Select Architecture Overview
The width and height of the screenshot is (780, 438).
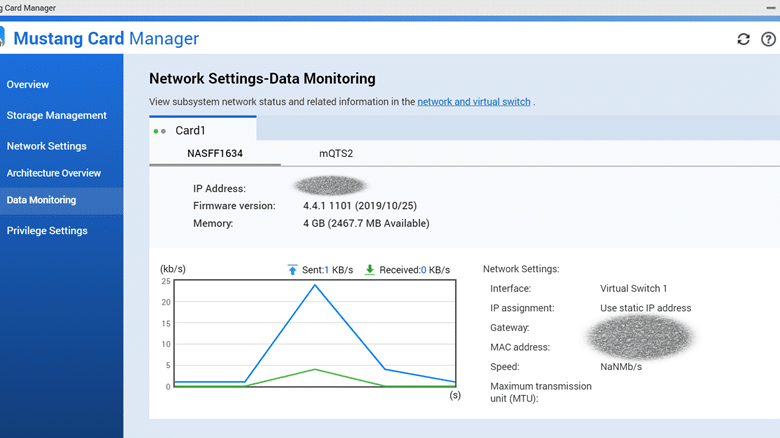[54, 173]
